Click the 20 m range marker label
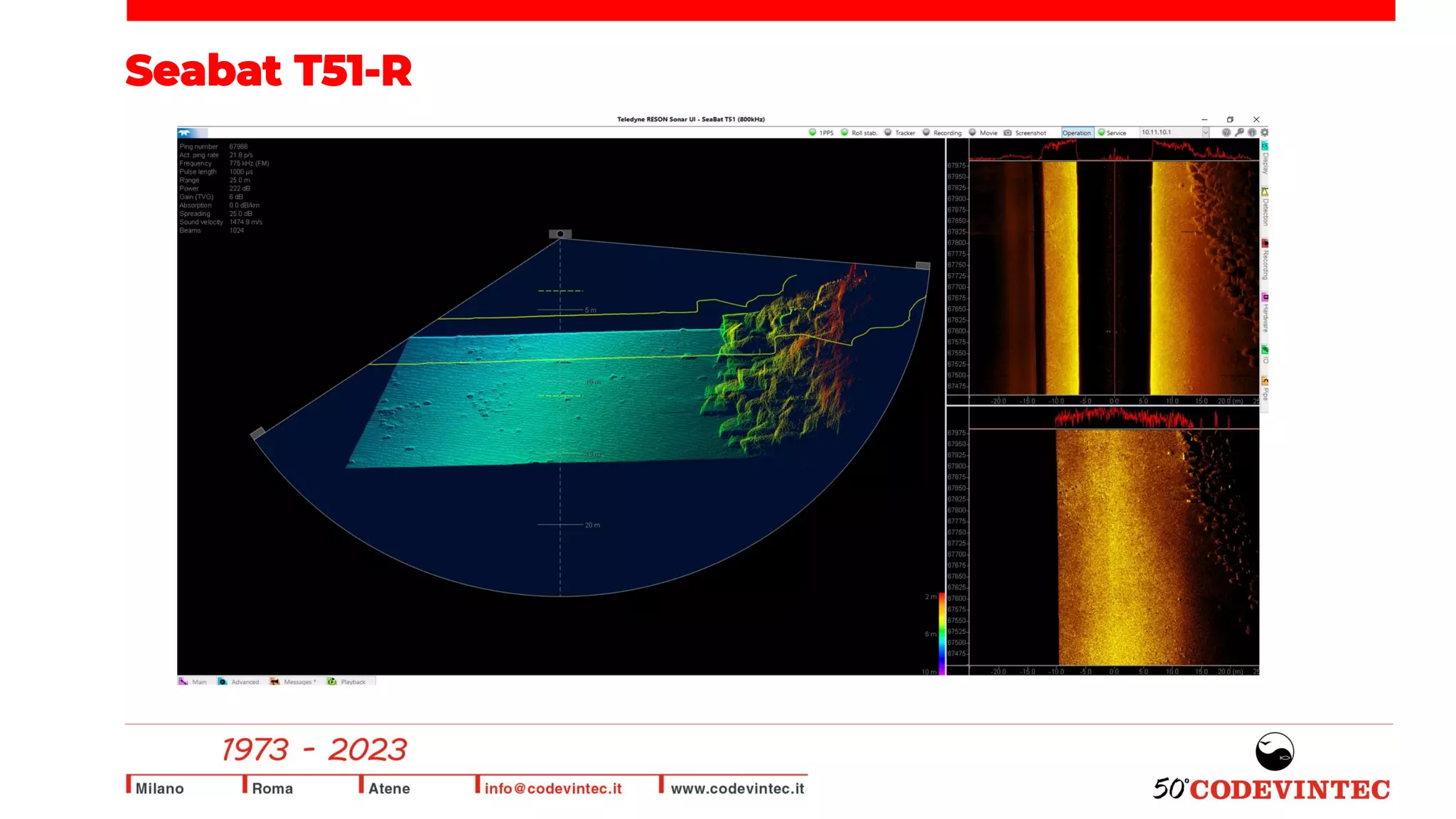The width and height of the screenshot is (1456, 819). 592,525
